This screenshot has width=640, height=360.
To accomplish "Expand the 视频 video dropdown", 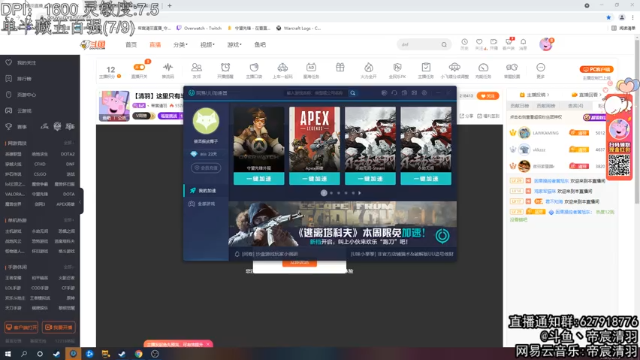I will (207, 44).
